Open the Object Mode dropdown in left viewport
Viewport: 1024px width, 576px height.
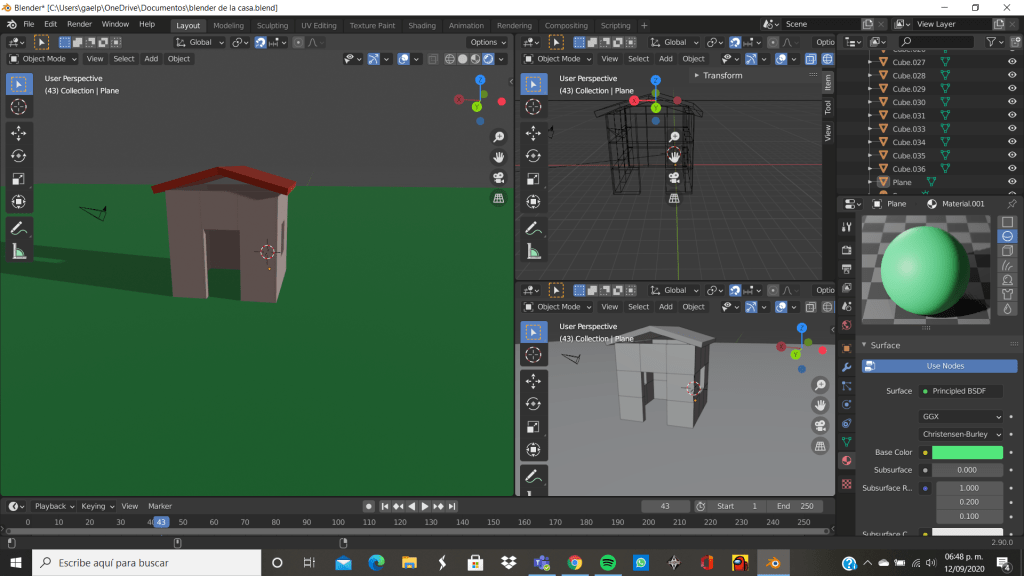pos(42,59)
